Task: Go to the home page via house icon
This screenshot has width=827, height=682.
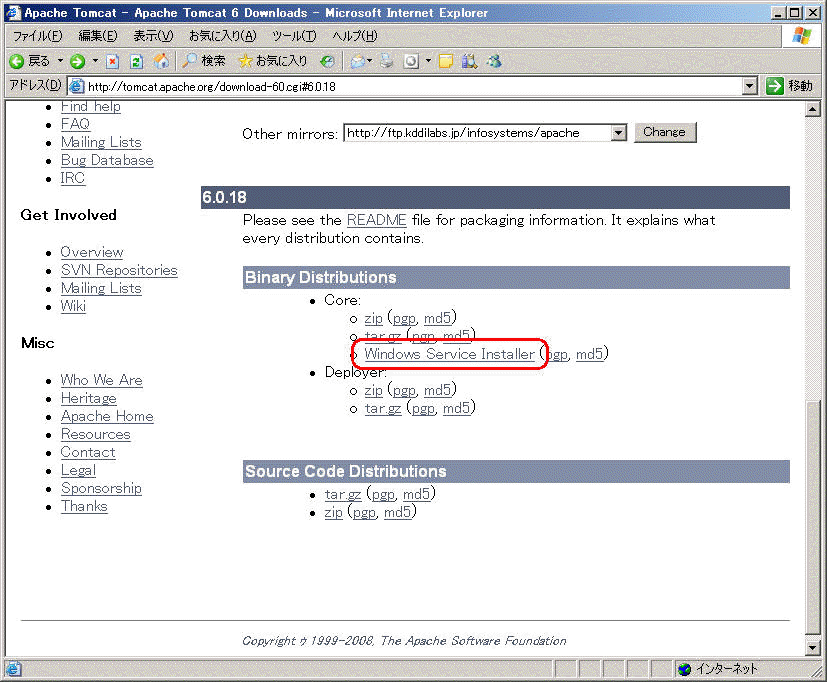Action: point(161,61)
